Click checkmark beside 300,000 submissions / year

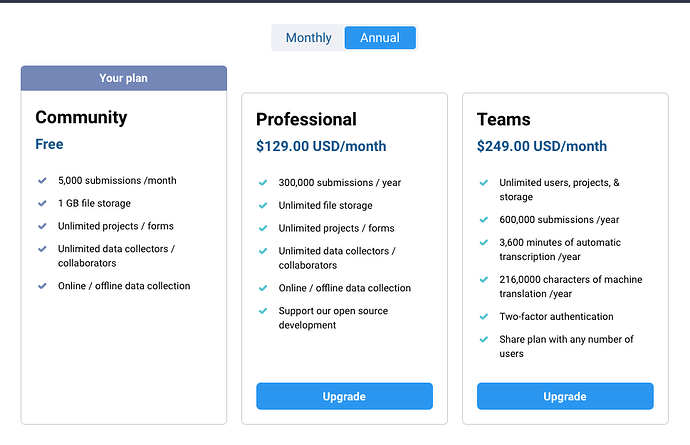click(263, 183)
